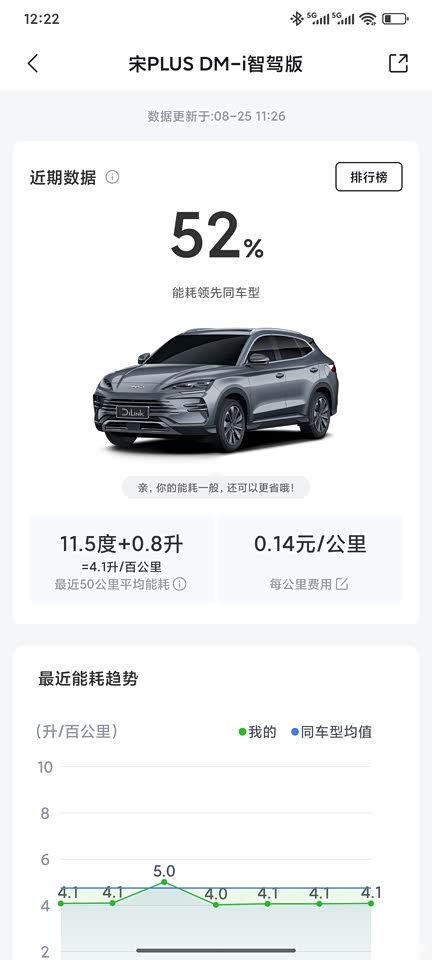The width and height of the screenshot is (432, 960).
Task: Toggle 同车型均值 legend series
Action: [331, 732]
